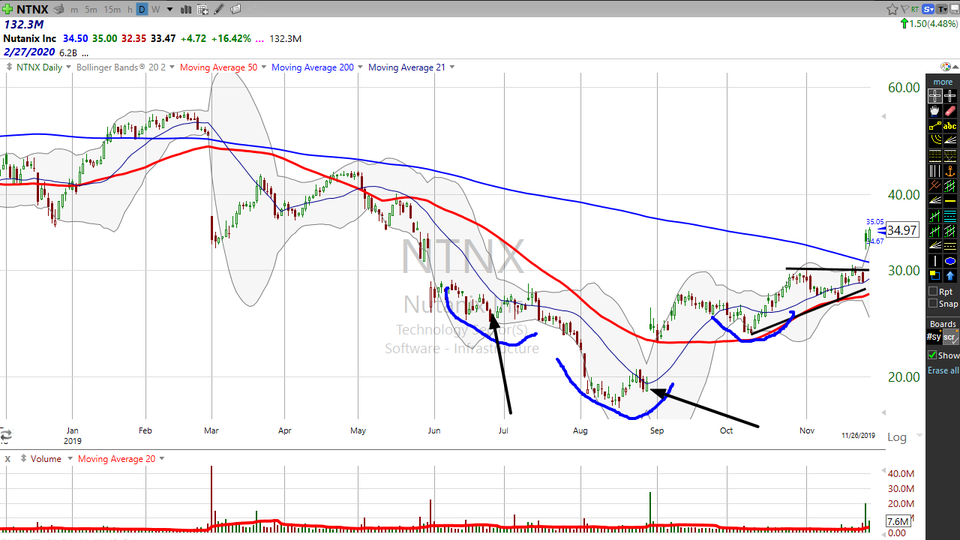Toggle the scr board button
Screen dimensions: 960x540
[x=950, y=337]
